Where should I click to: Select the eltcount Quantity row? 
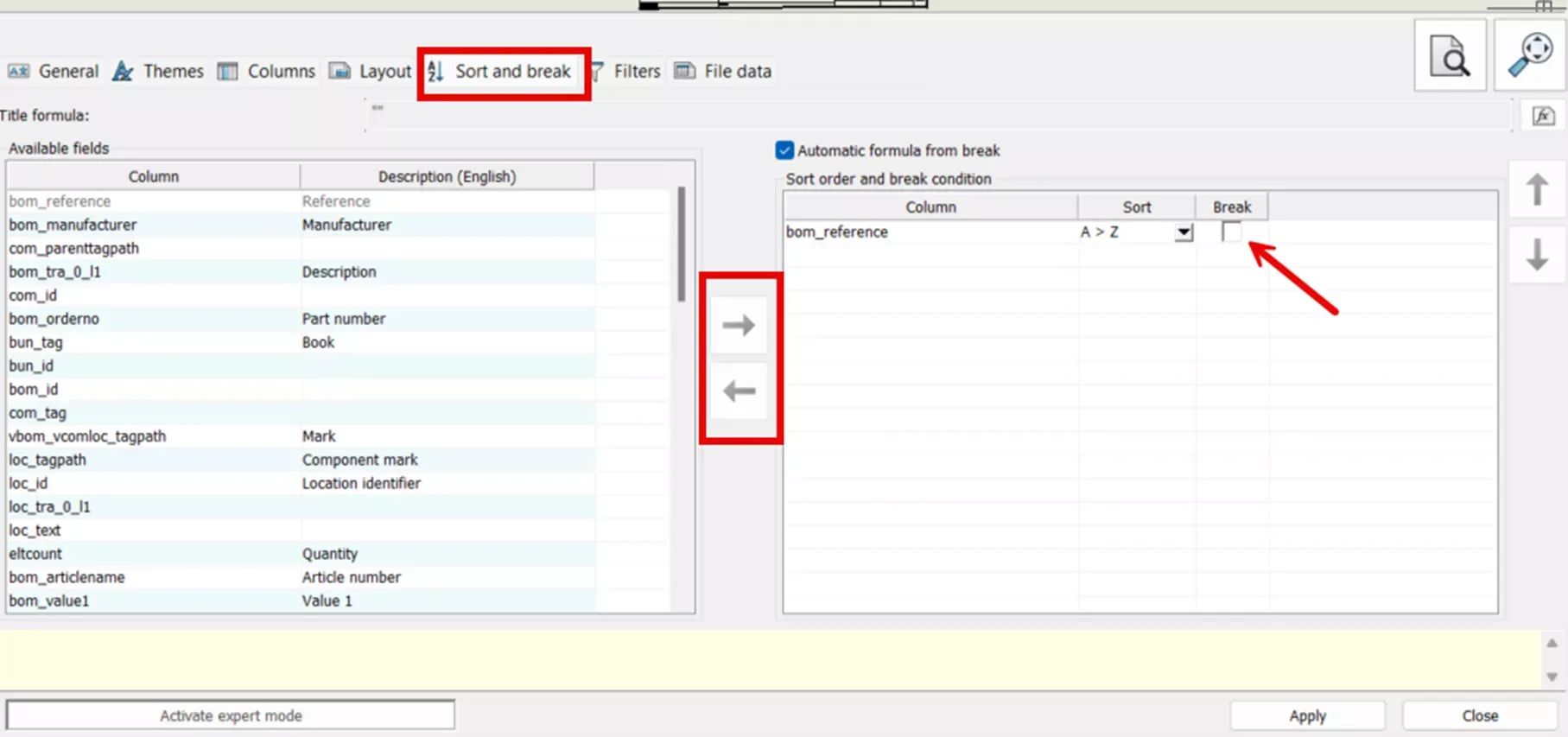pyautogui.click(x=301, y=554)
